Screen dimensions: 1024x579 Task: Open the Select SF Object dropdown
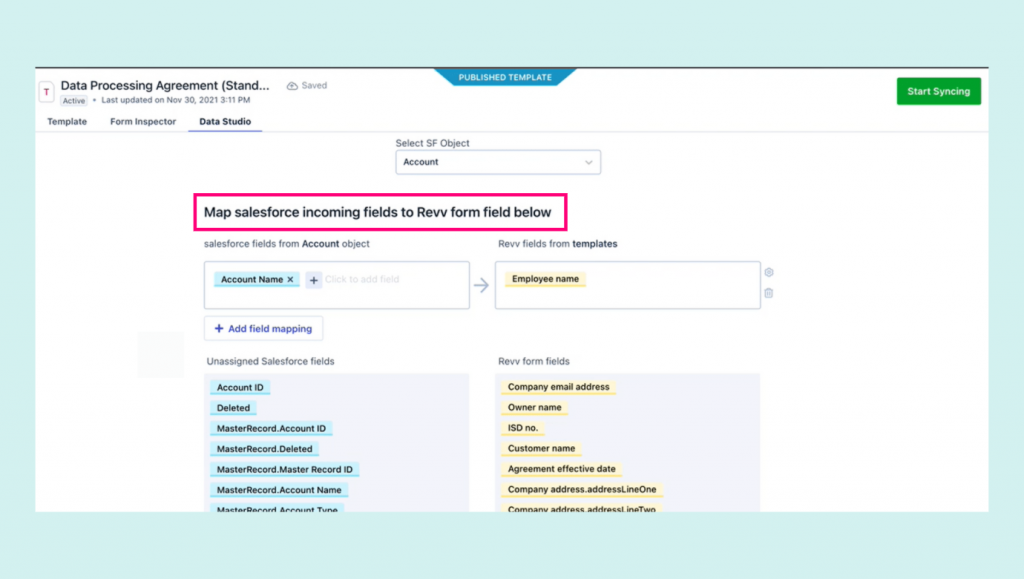coord(498,162)
